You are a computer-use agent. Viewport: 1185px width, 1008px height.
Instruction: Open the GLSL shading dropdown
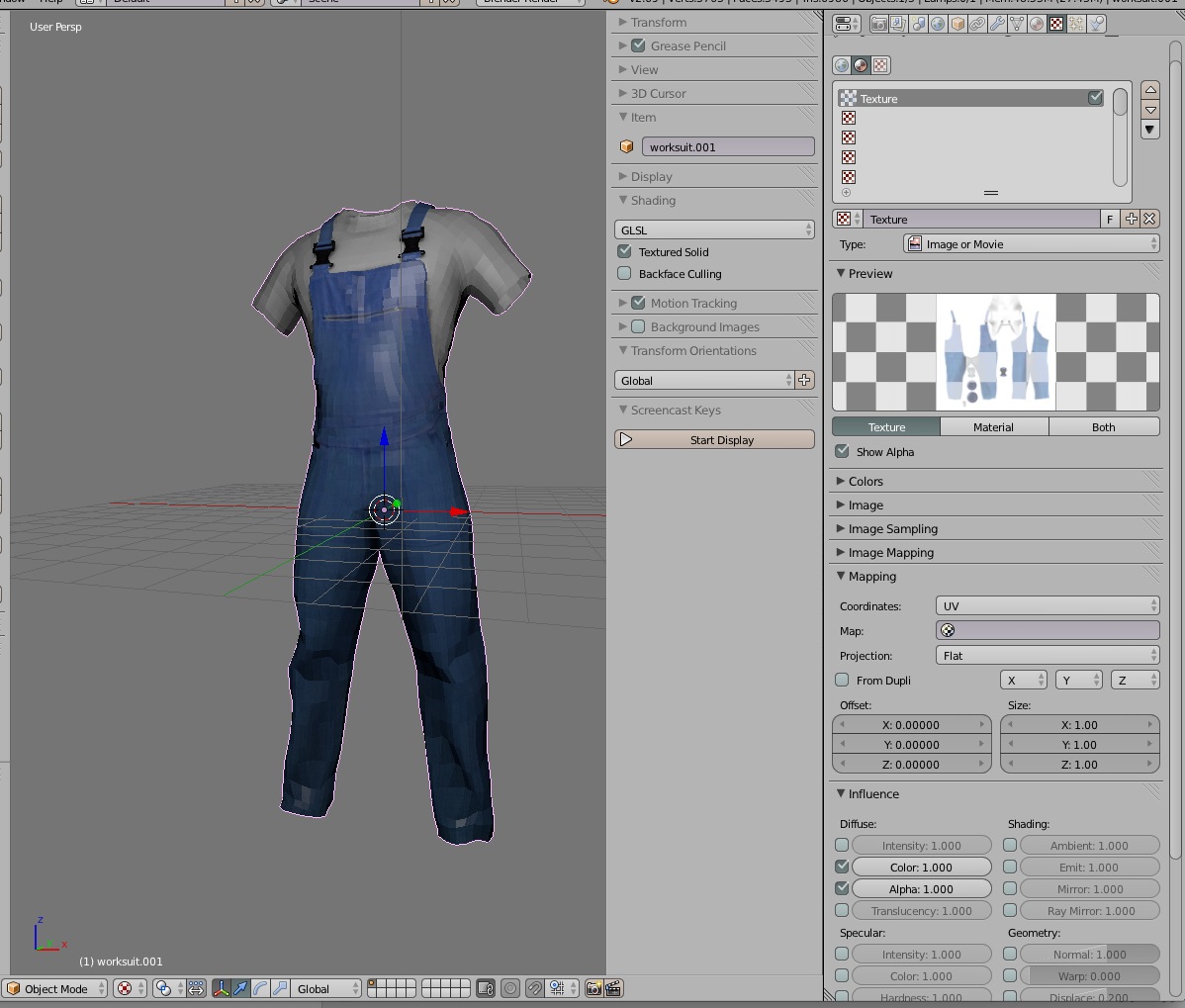click(x=714, y=229)
